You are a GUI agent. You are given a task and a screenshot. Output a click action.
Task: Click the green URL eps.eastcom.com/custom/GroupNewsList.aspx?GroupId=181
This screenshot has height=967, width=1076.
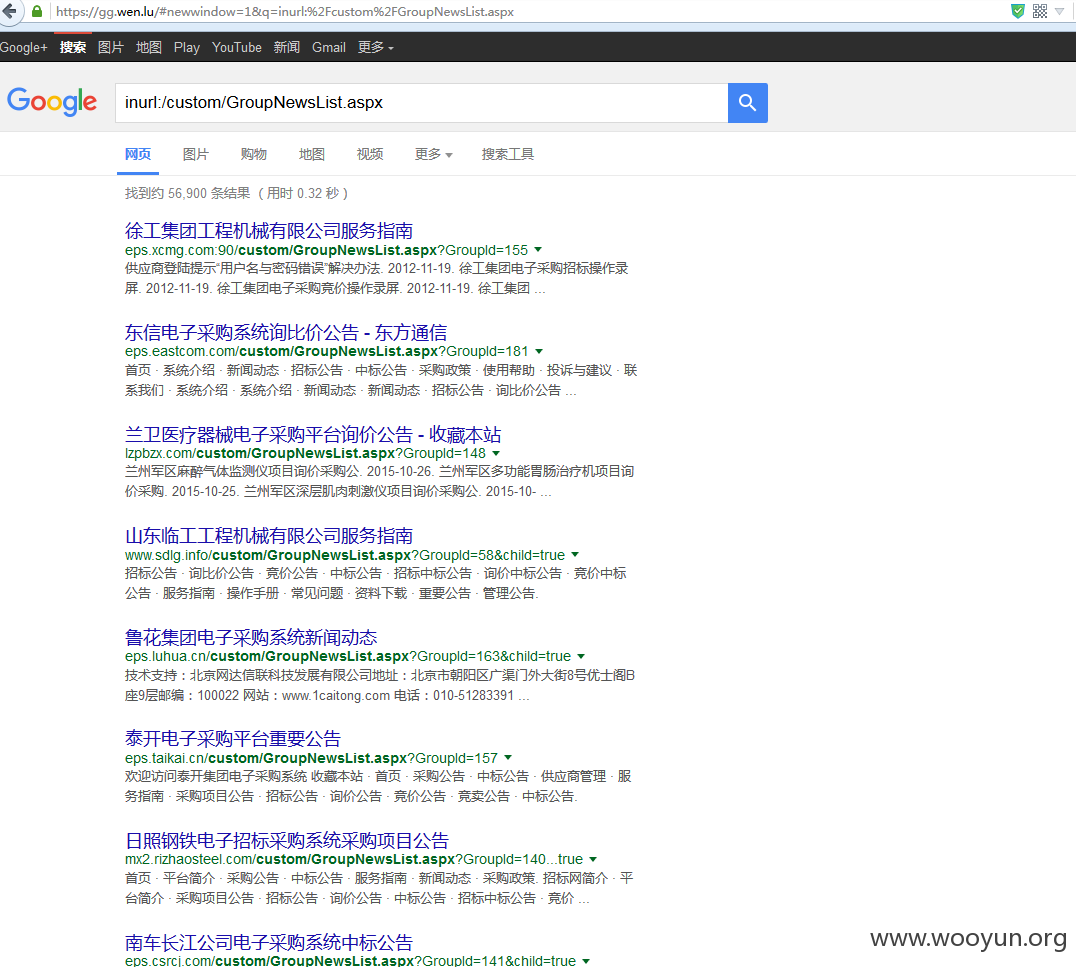pyautogui.click(x=327, y=351)
